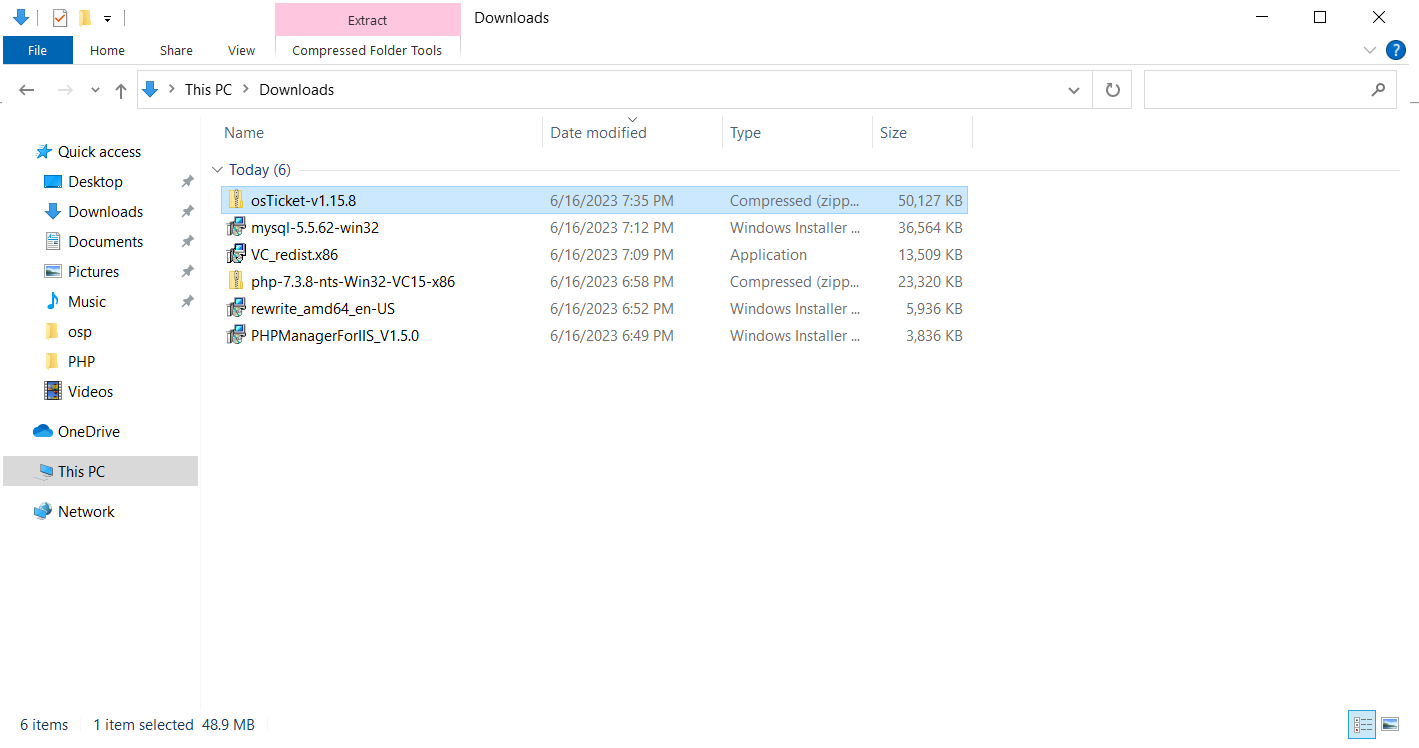Open the osp folder in sidebar

click(79, 332)
